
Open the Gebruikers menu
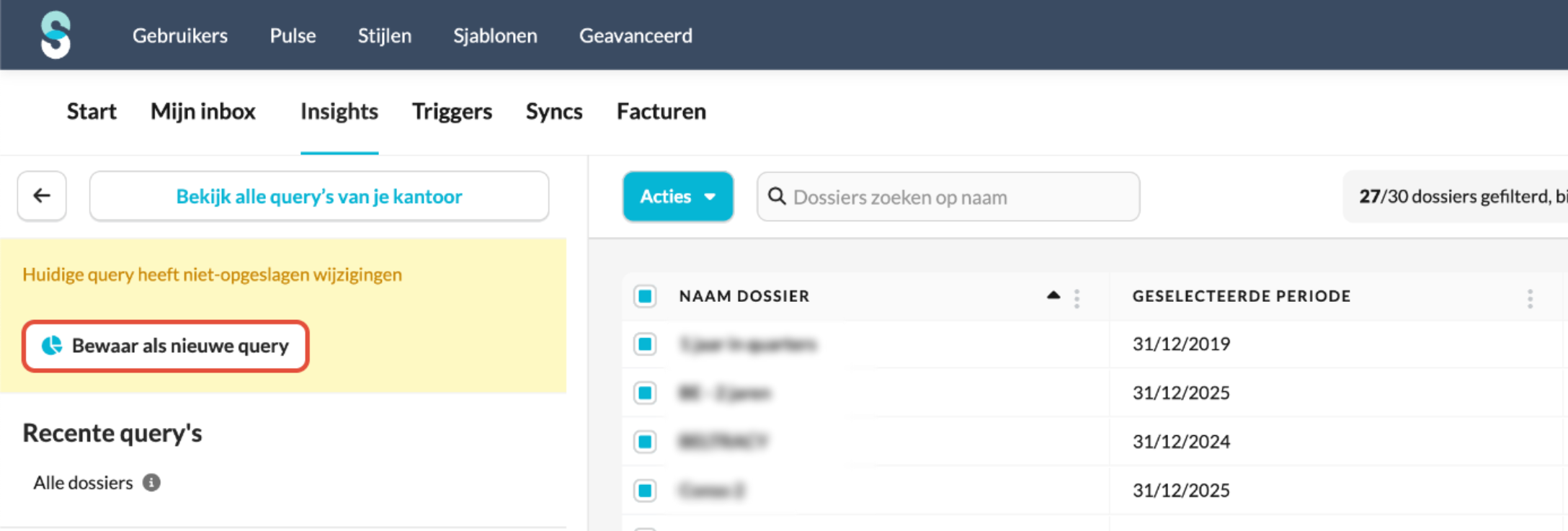coord(180,35)
